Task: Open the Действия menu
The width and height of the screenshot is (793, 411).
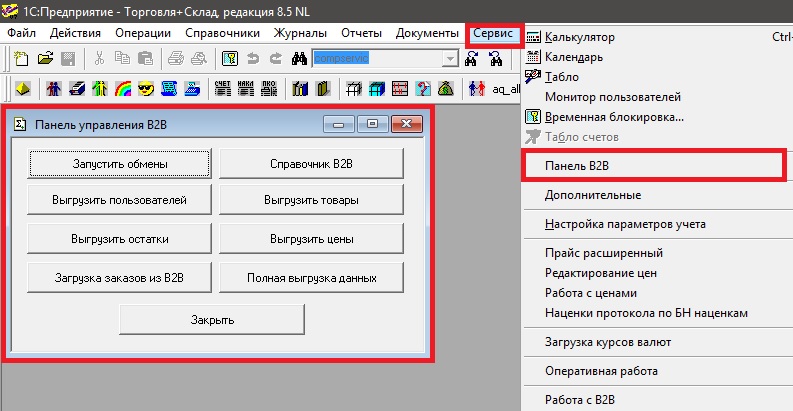Action: (75, 33)
